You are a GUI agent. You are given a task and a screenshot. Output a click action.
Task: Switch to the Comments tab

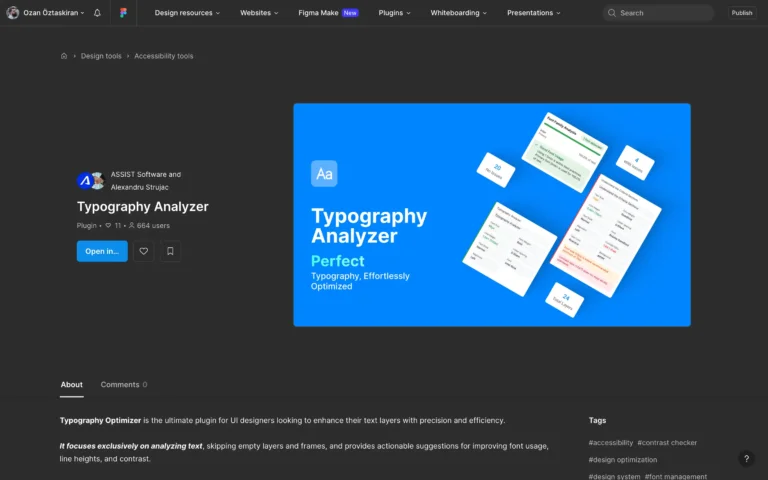tap(124, 385)
